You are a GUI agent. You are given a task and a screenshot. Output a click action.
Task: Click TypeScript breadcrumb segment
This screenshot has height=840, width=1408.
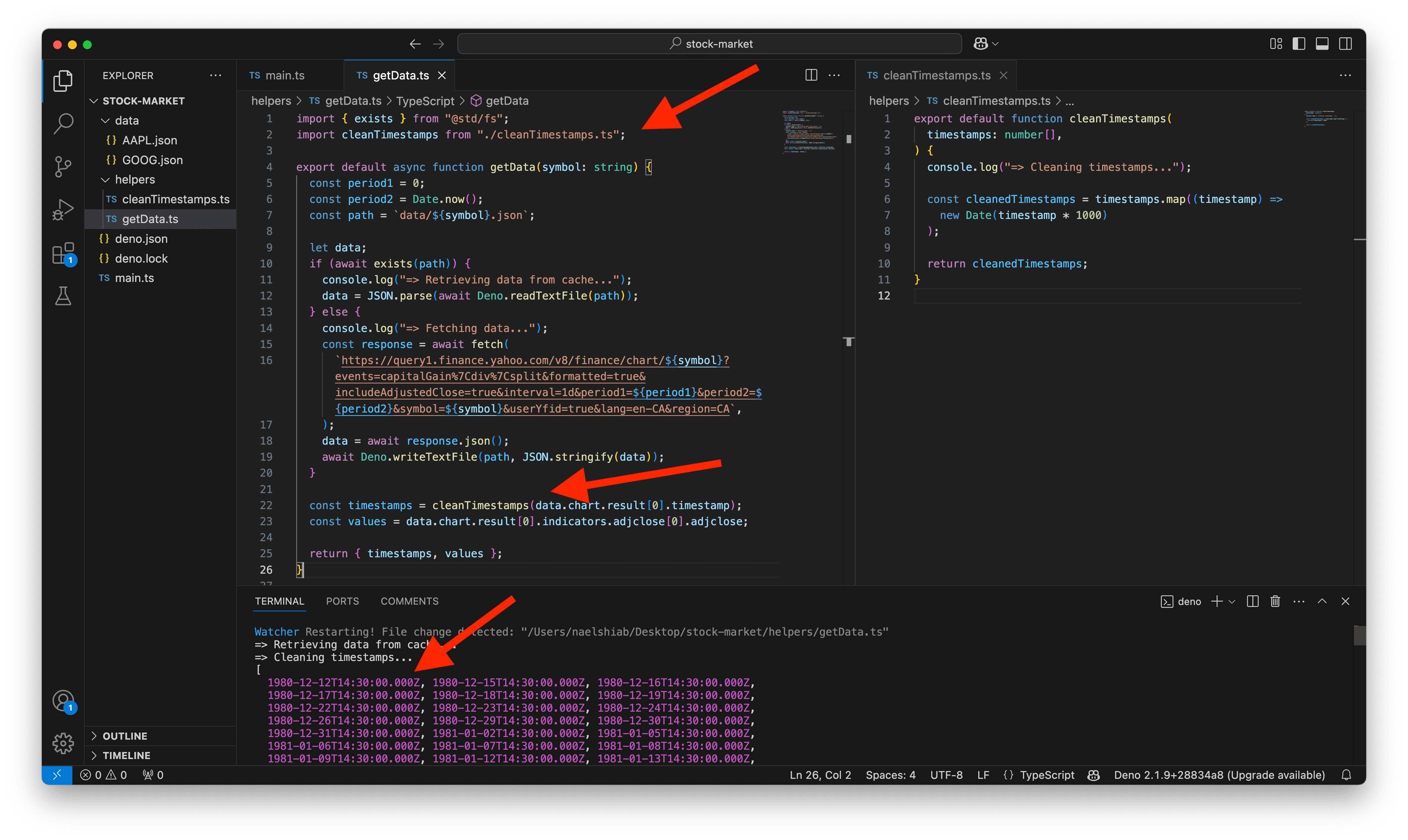point(425,101)
